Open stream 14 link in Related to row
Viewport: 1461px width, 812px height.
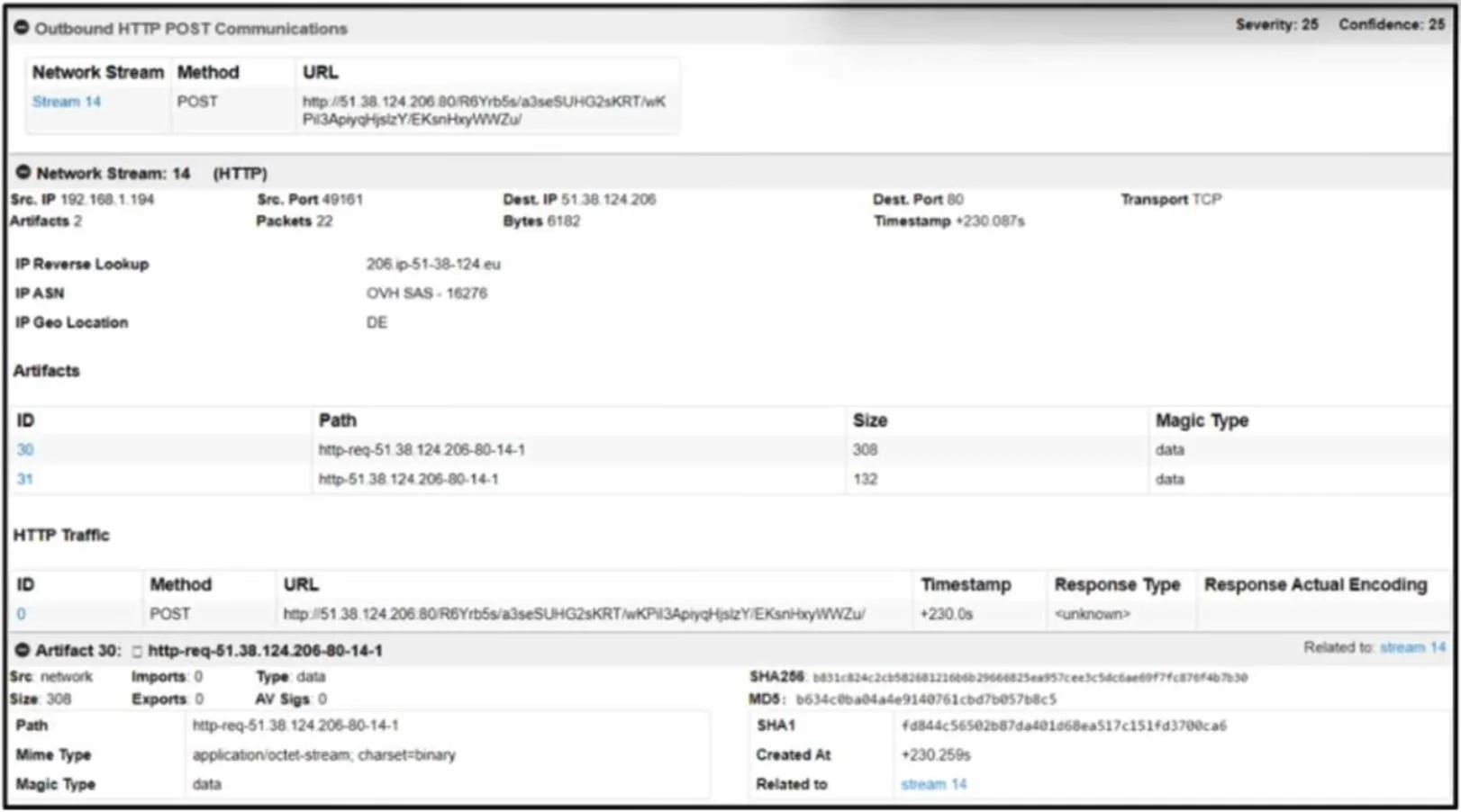click(x=933, y=784)
